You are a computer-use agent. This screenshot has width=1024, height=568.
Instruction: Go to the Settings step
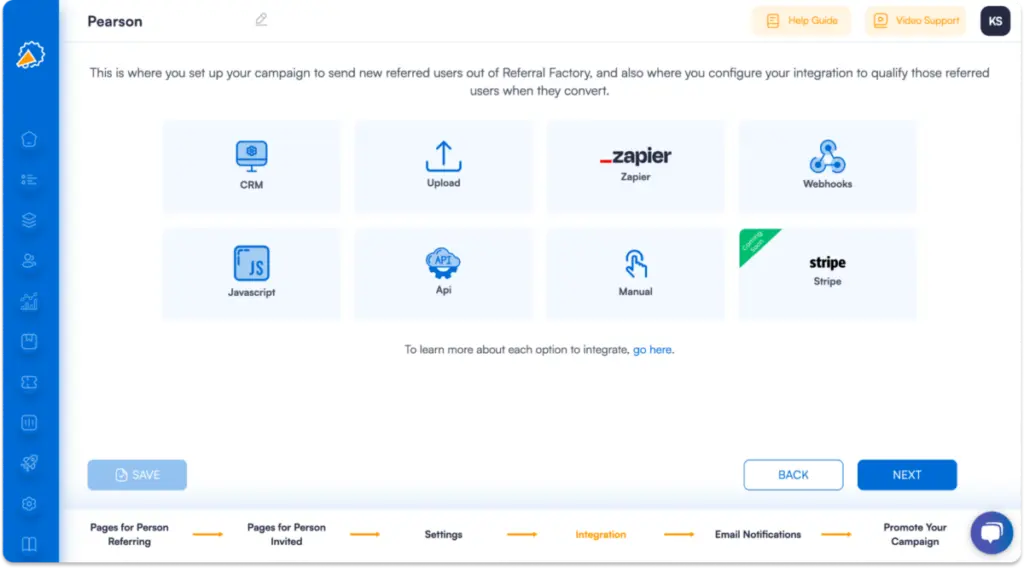443,534
